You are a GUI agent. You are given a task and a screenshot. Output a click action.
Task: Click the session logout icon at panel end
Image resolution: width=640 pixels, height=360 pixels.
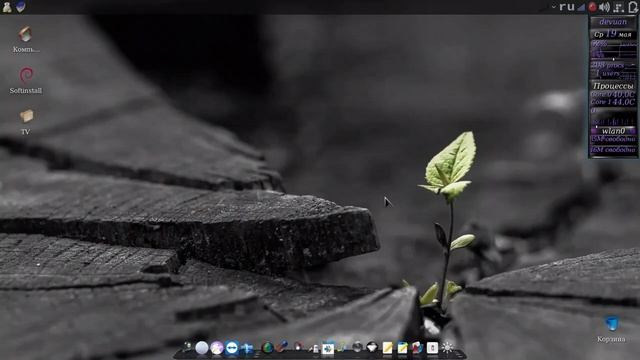pyautogui.click(x=633, y=7)
